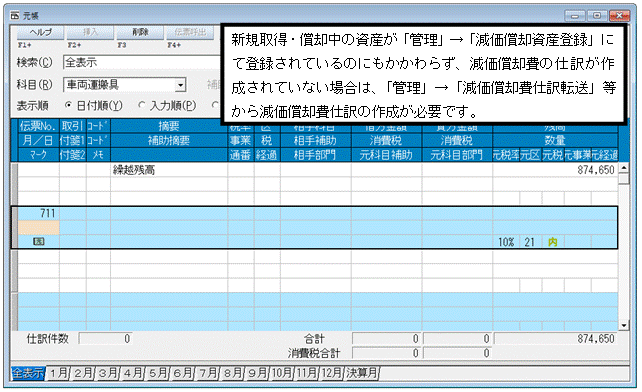Click the 挿入 toolbar button
642x392 pixels.
click(x=90, y=32)
